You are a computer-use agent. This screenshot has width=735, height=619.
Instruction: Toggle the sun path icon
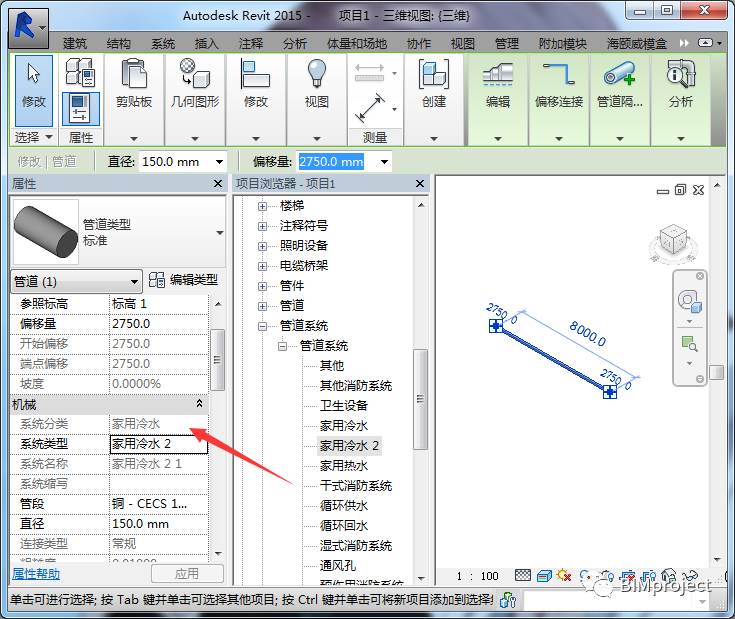[564, 575]
